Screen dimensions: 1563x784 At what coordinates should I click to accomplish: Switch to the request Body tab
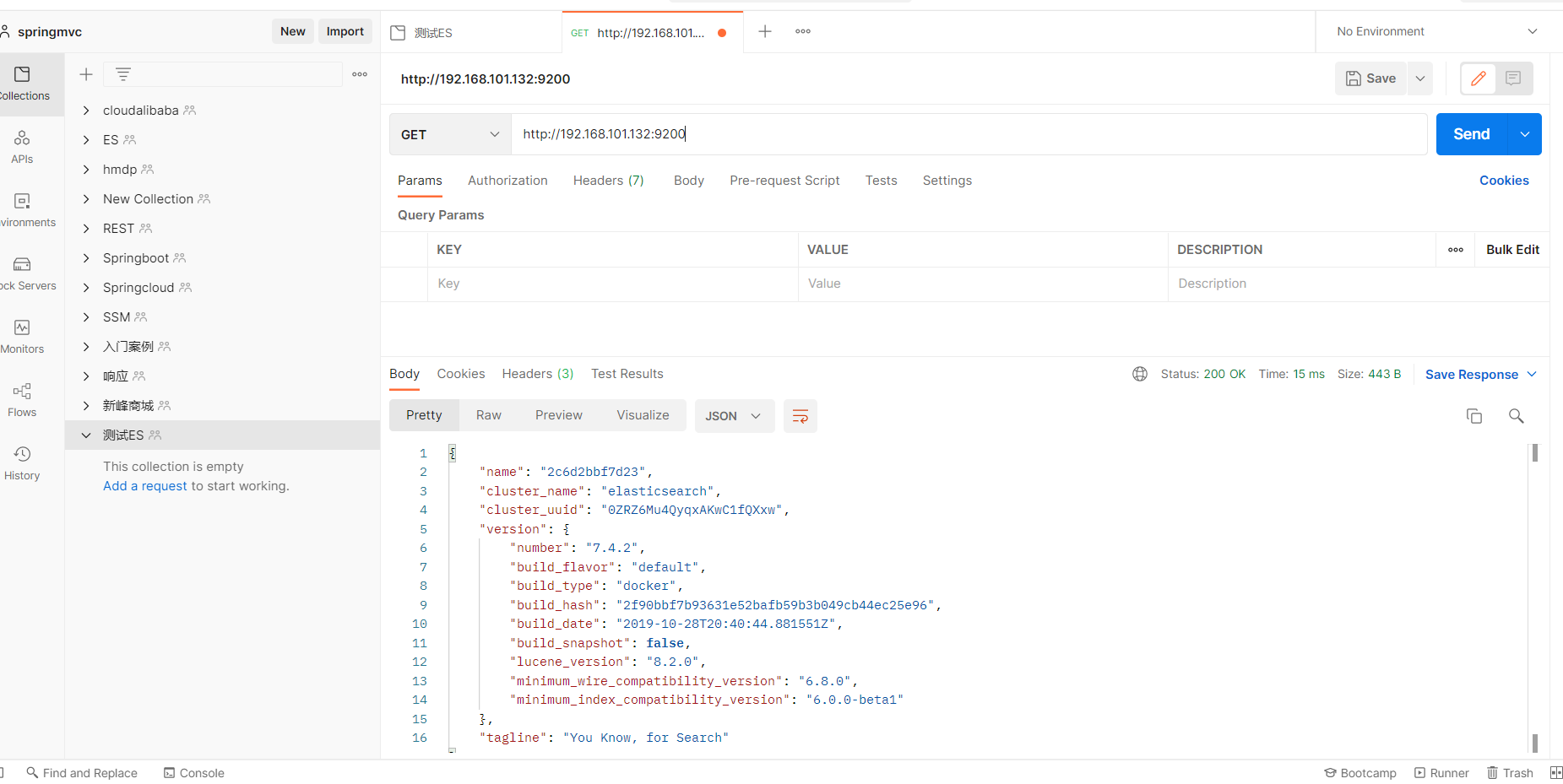coord(689,181)
